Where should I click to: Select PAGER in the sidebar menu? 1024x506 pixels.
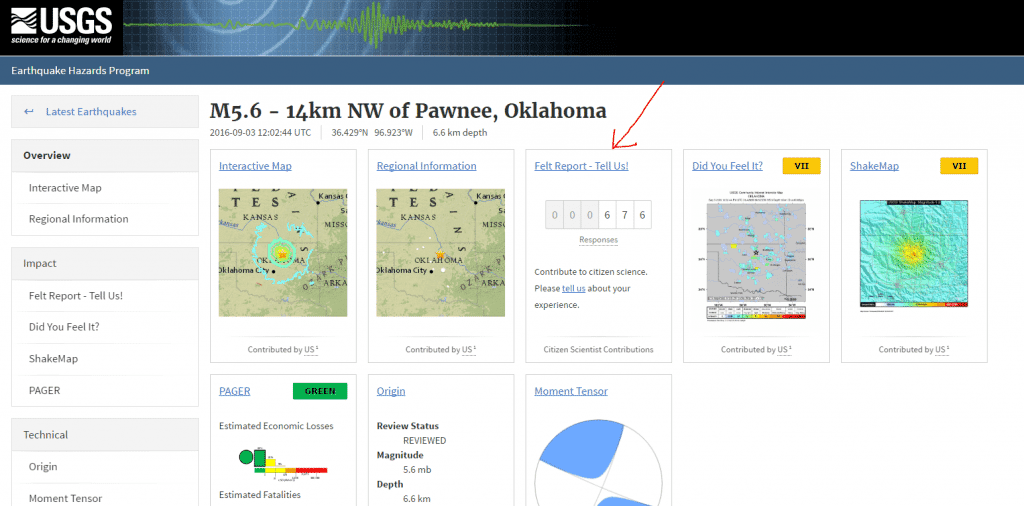click(x=46, y=390)
